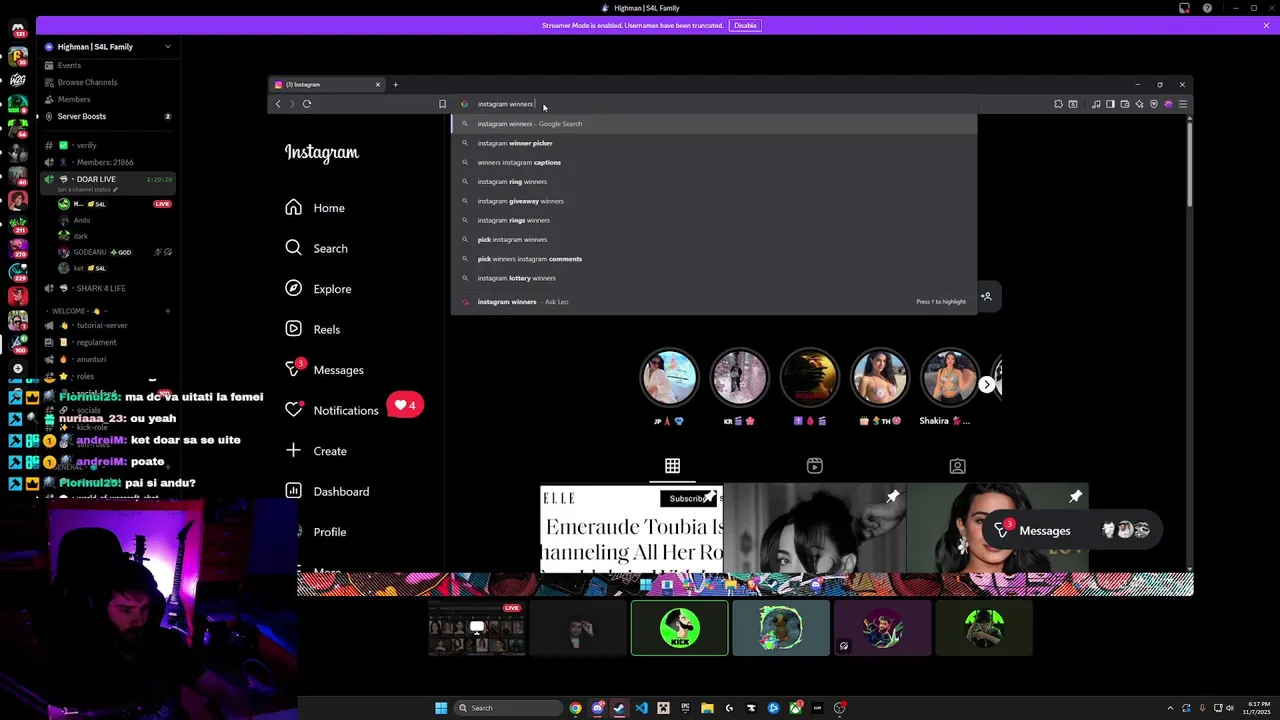Select 'instagram winners - Ask Leo' option
This screenshot has height=720, width=1280.
click(713, 302)
